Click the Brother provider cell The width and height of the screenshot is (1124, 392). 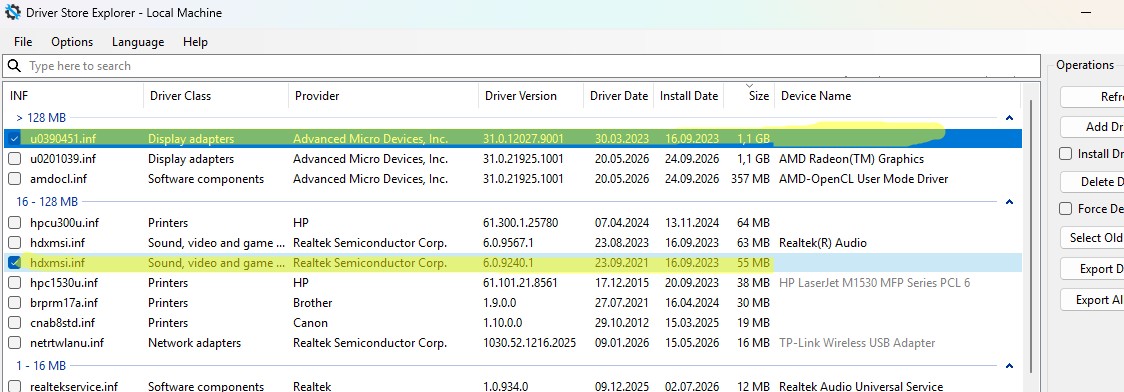[313, 302]
